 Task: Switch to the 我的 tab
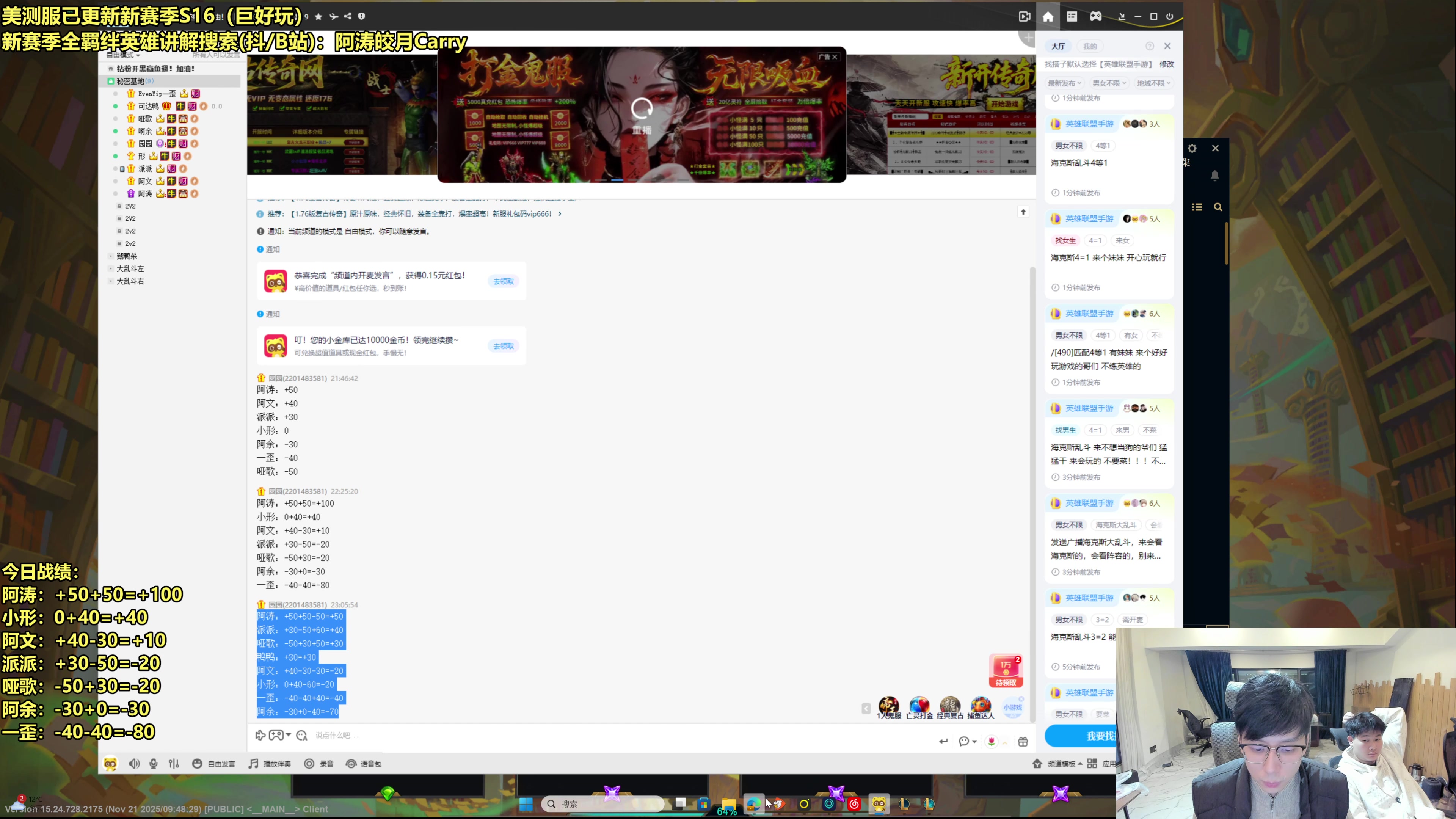(1090, 46)
